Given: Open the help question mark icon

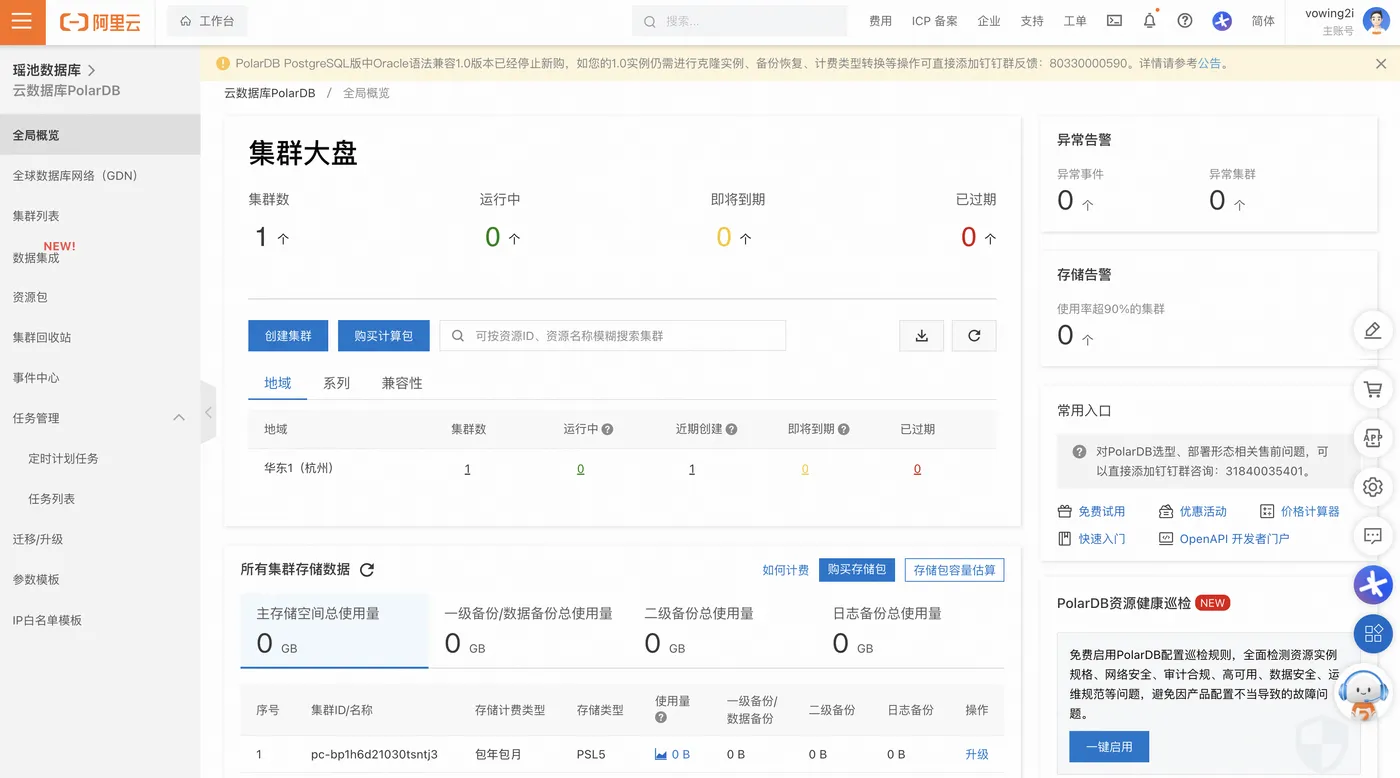Looking at the screenshot, I should (1185, 21).
